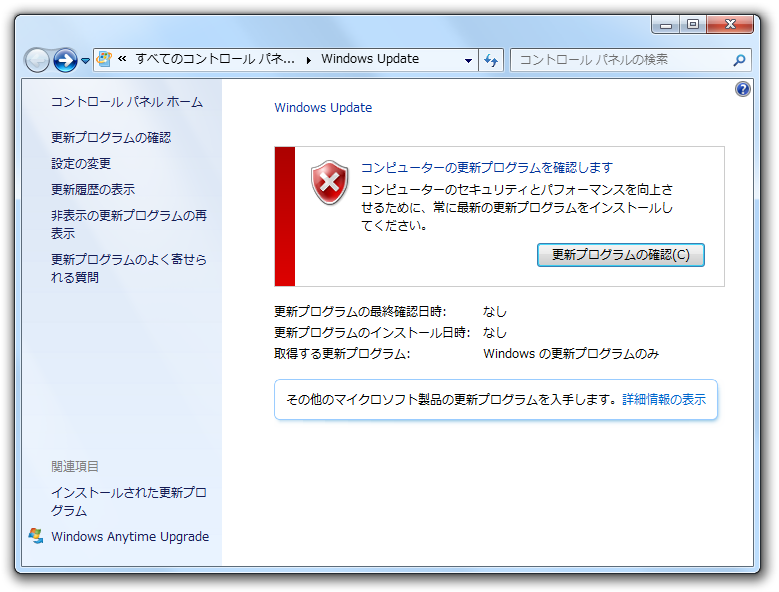Open the blue Help question mark icon
This screenshot has height=592, width=779.
coord(742,89)
